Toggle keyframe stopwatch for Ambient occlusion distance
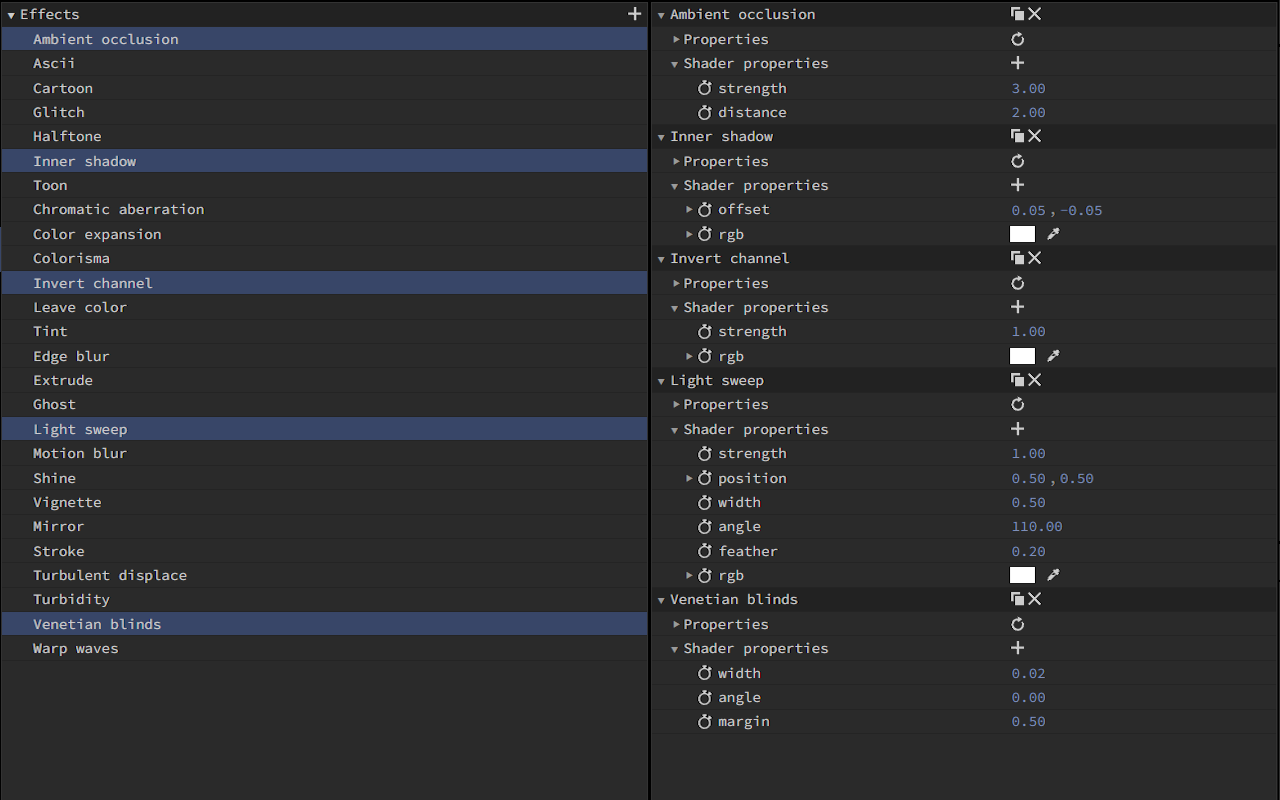Image resolution: width=1280 pixels, height=800 pixels. point(705,112)
